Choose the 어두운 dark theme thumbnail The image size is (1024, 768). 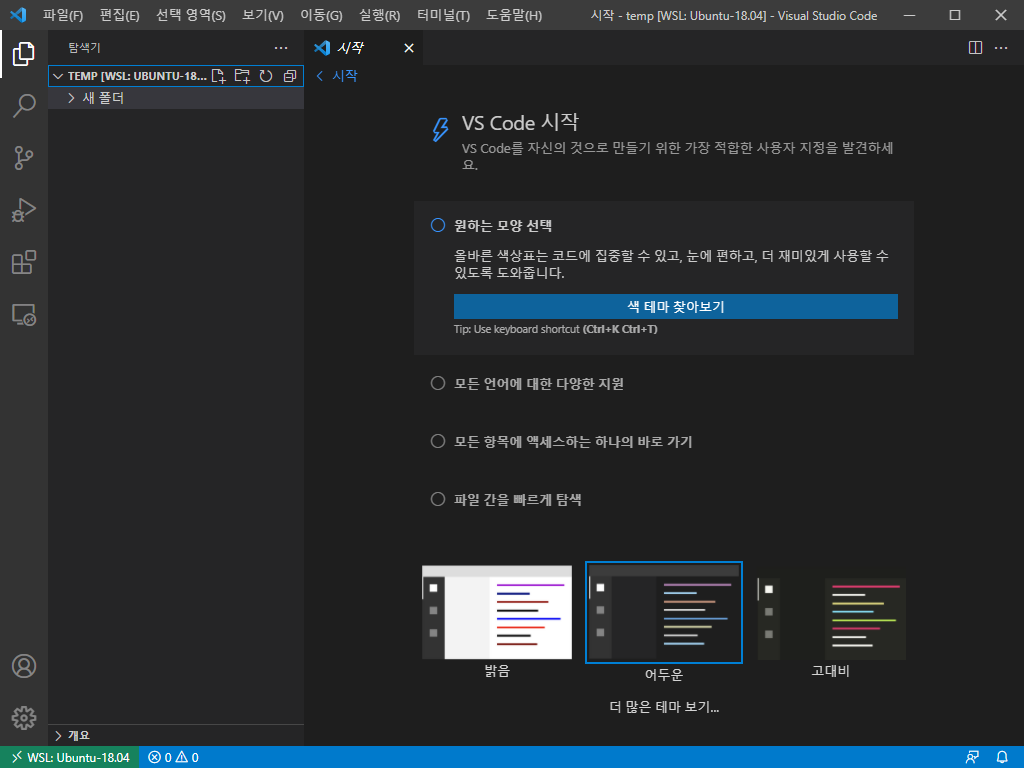[x=664, y=613]
